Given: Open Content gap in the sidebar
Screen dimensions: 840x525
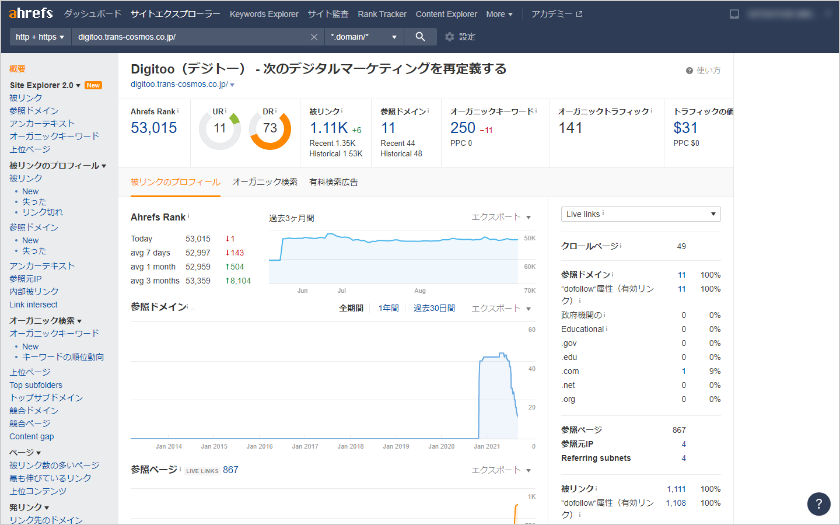Looking at the screenshot, I should pyautogui.click(x=32, y=436).
